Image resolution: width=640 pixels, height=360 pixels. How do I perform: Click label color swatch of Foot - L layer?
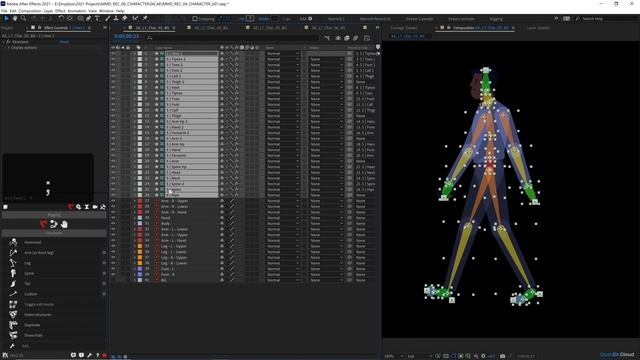pos(140,269)
